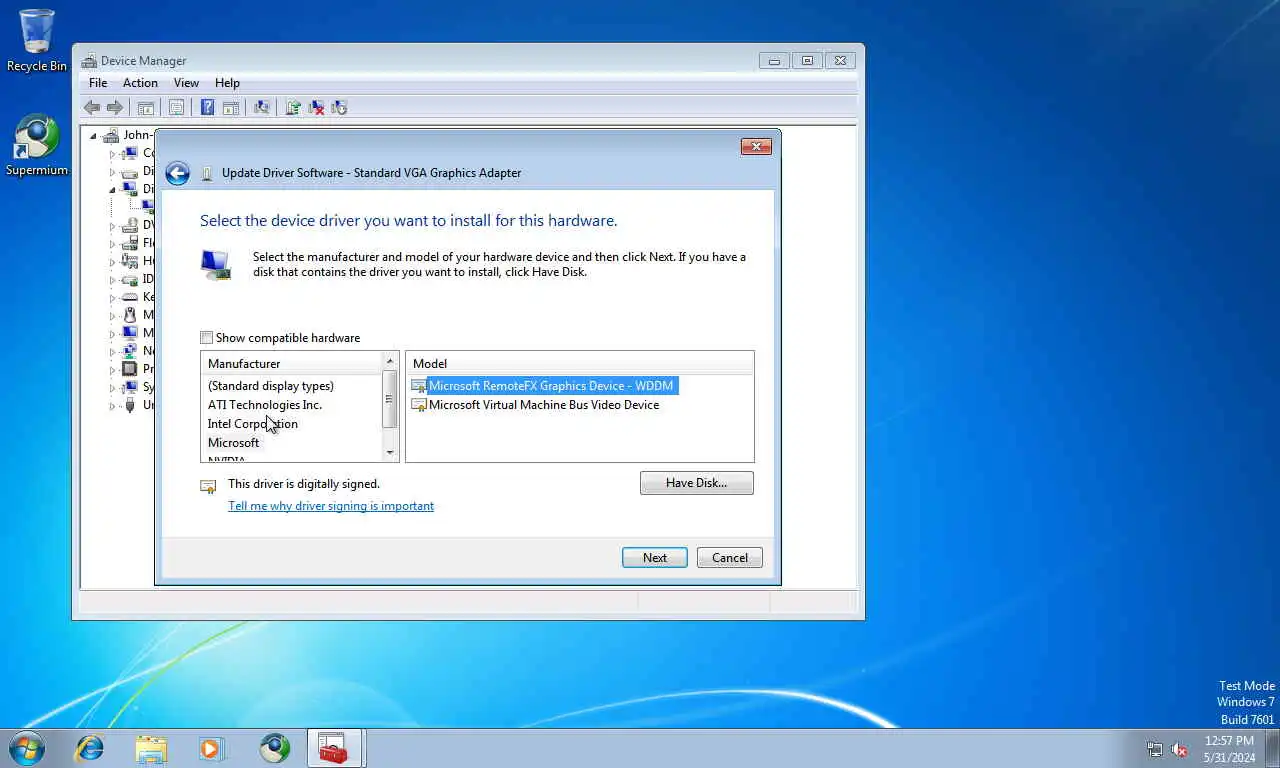This screenshot has width=1280, height=768.
Task: Click the Supermium icon in the taskbar
Action: tap(274, 748)
